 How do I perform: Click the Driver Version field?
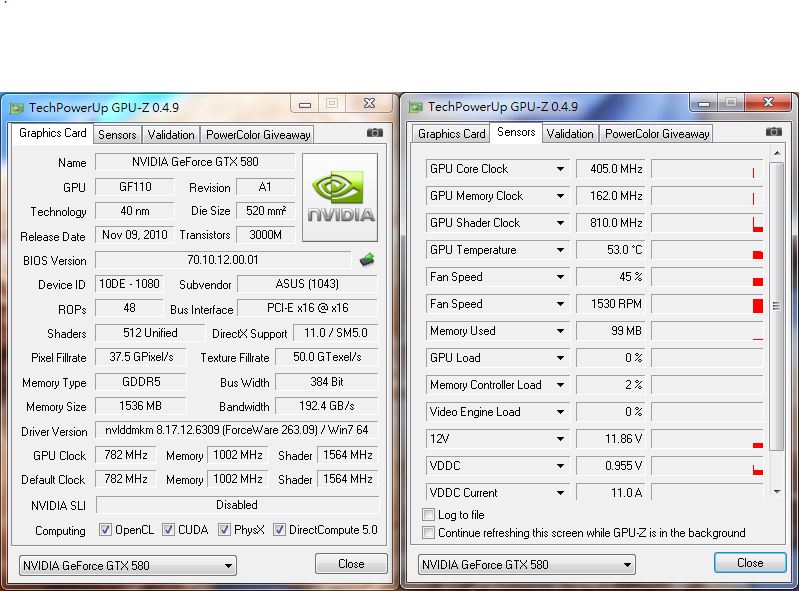[237, 430]
